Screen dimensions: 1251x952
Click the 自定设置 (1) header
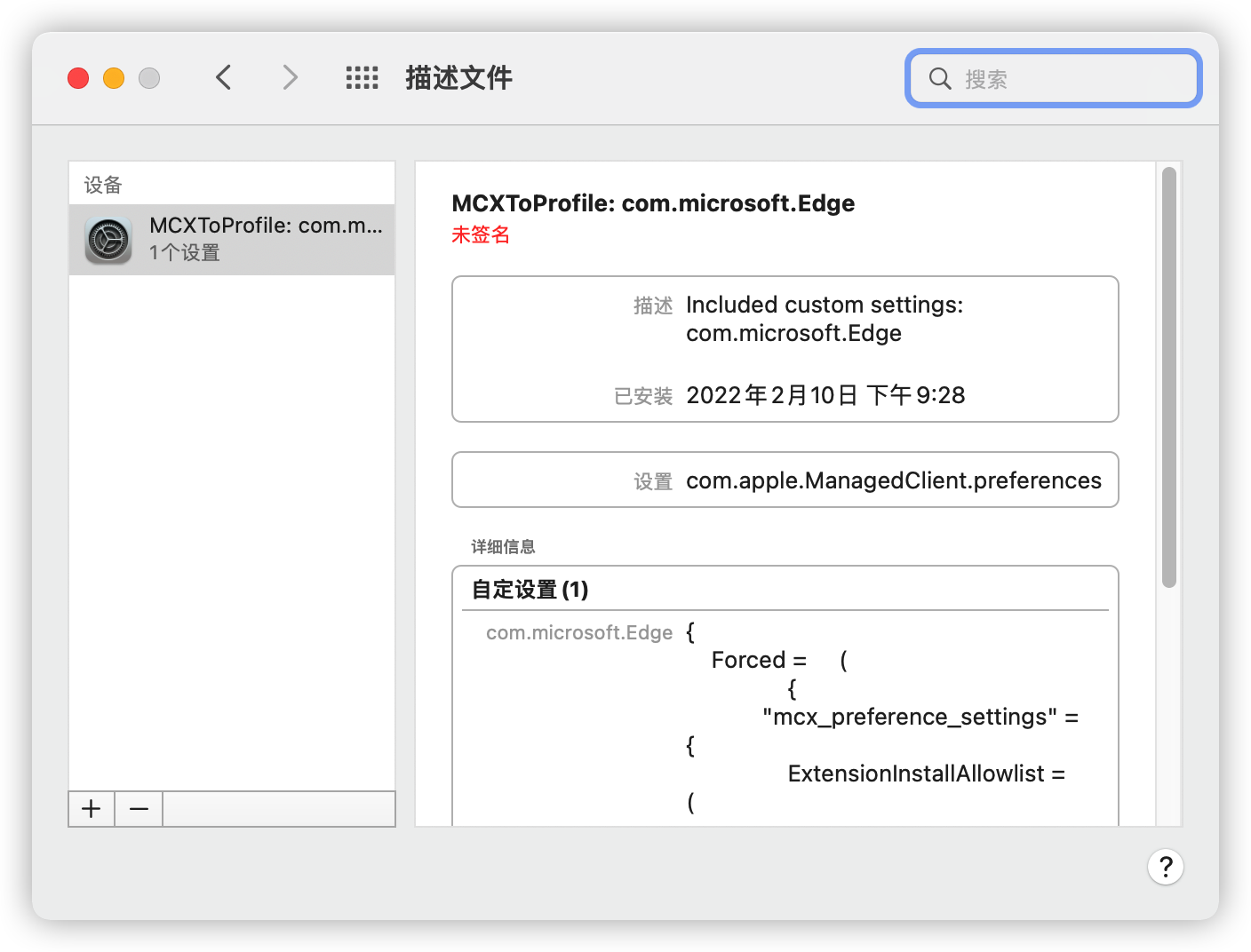[x=530, y=590]
